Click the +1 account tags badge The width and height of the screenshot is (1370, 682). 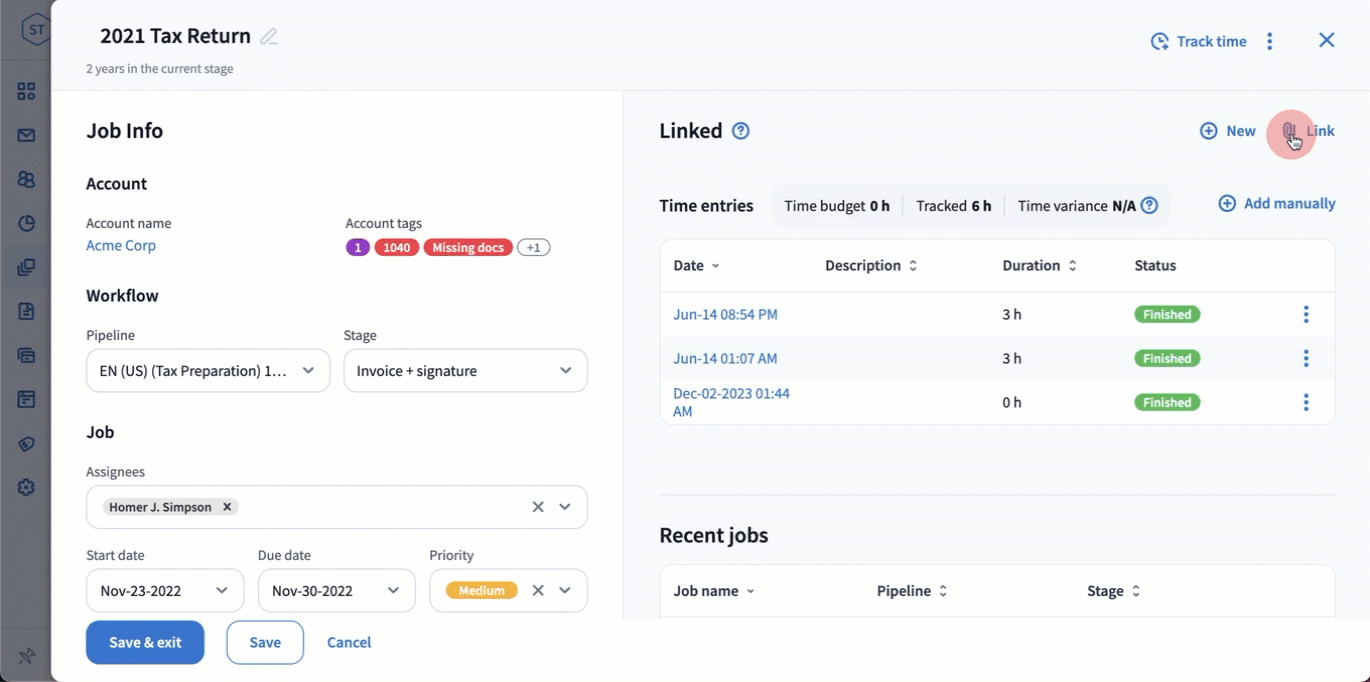[534, 248]
